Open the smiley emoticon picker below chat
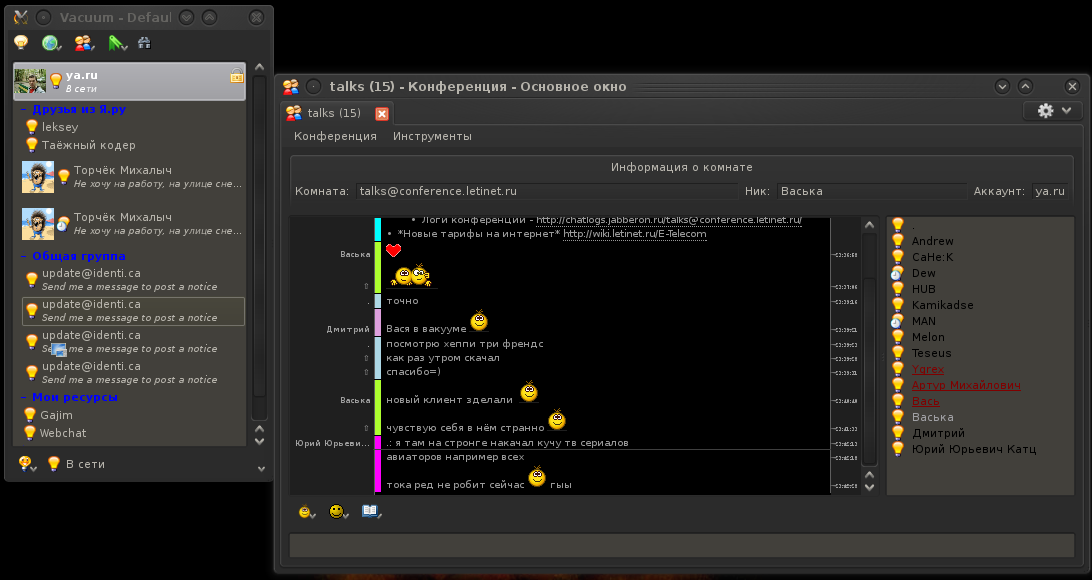The width and height of the screenshot is (1092, 580). tap(338, 512)
